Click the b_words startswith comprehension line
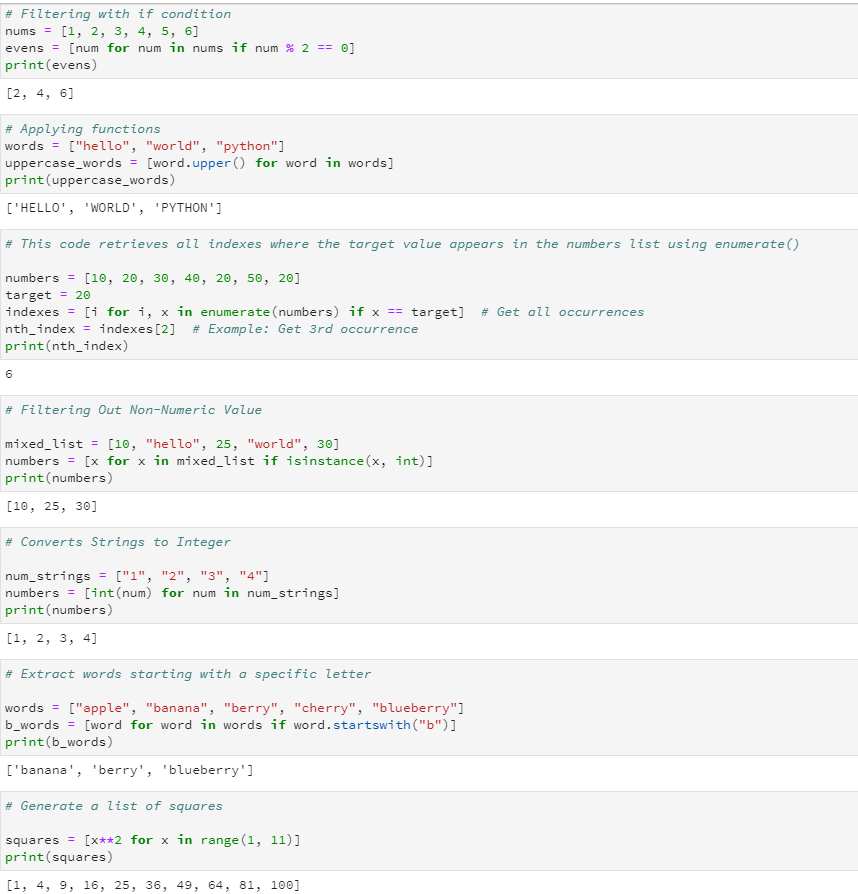The image size is (858, 894). (231, 725)
